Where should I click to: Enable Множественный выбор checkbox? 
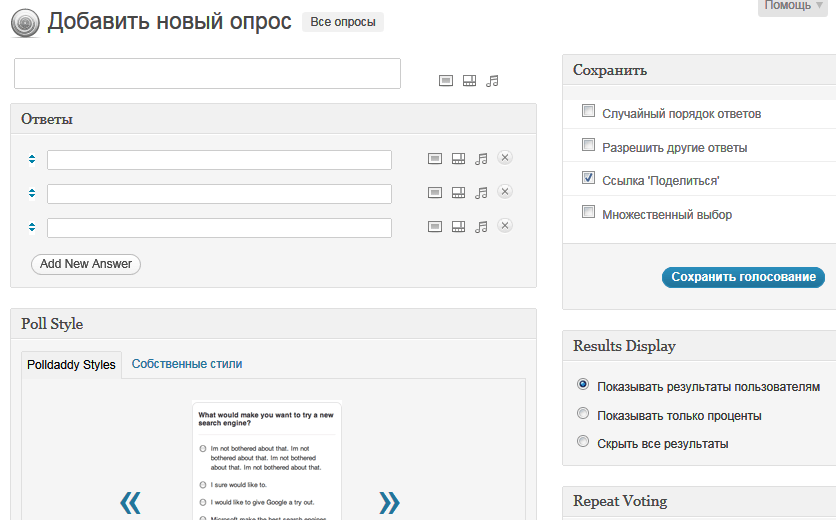(x=588, y=212)
